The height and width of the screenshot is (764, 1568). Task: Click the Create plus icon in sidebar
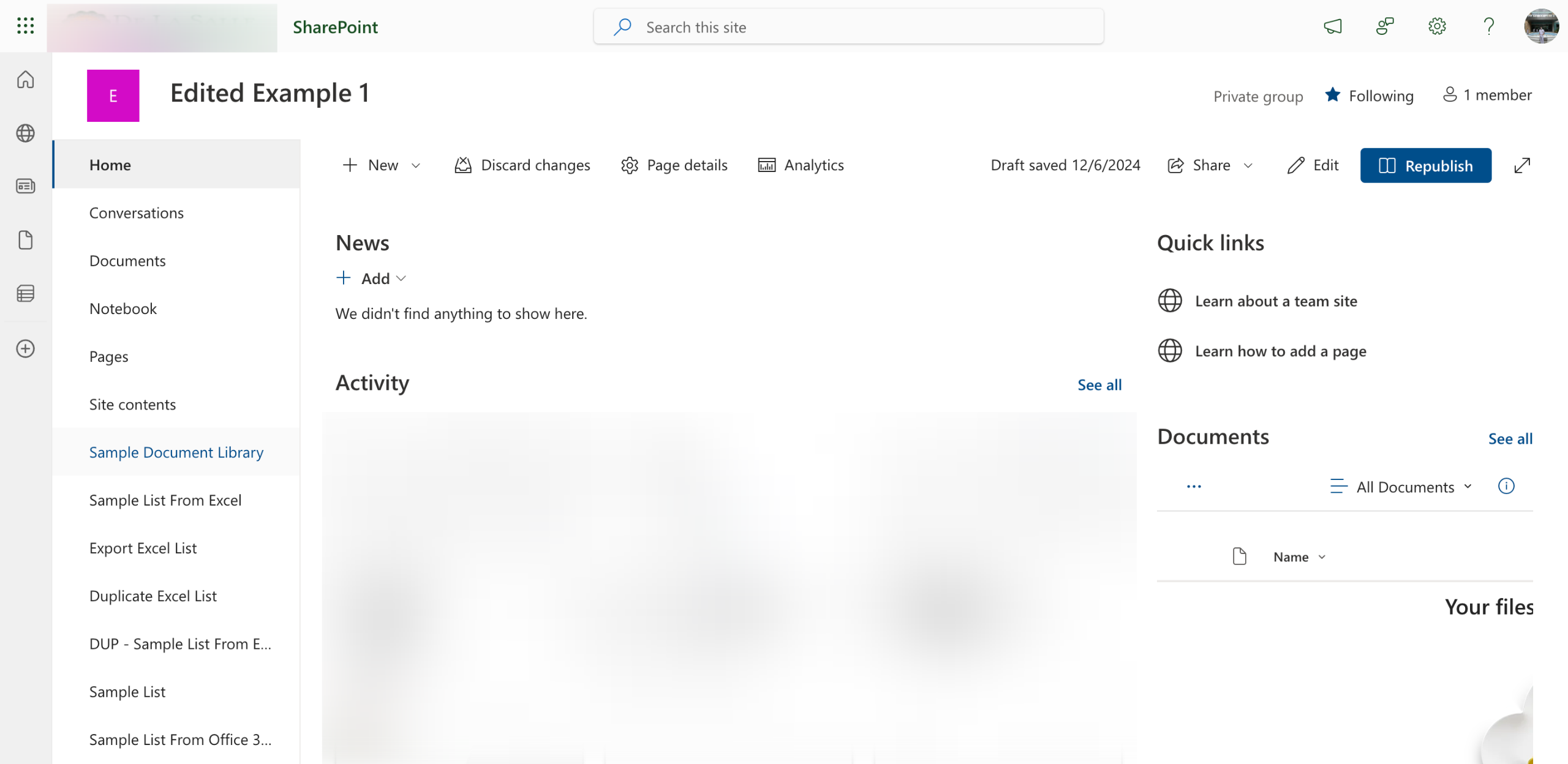coord(25,349)
